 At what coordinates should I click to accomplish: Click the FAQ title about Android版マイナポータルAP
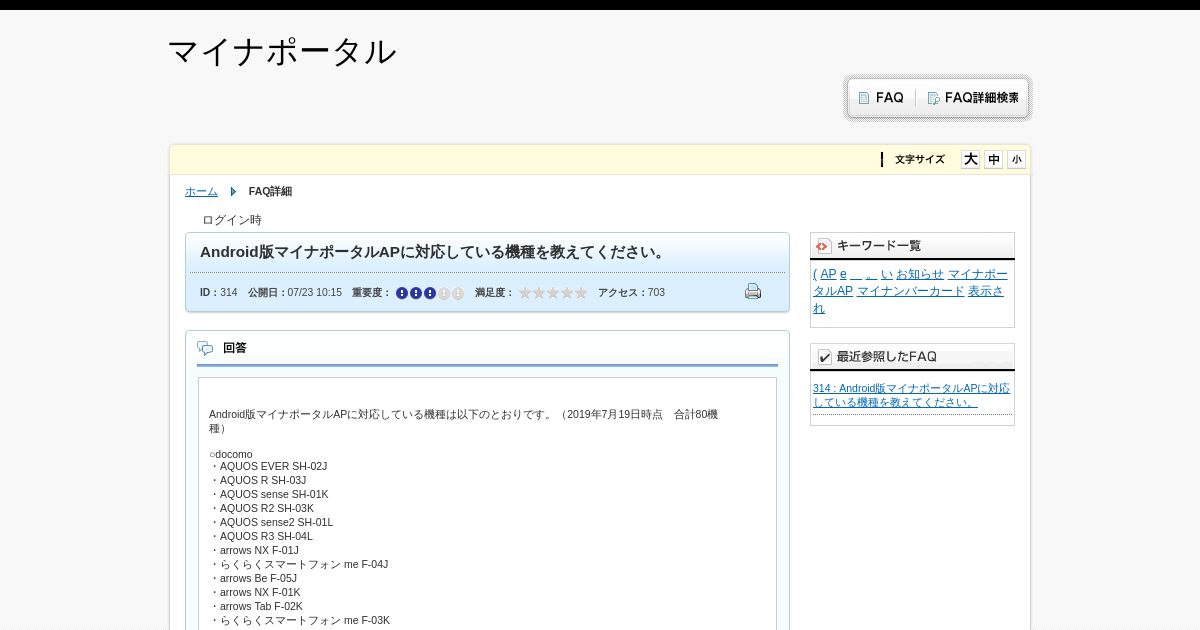(435, 252)
